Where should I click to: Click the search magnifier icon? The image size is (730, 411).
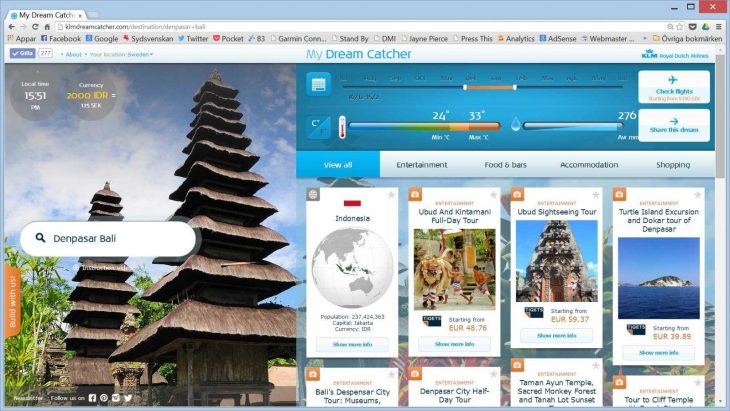click(x=41, y=238)
